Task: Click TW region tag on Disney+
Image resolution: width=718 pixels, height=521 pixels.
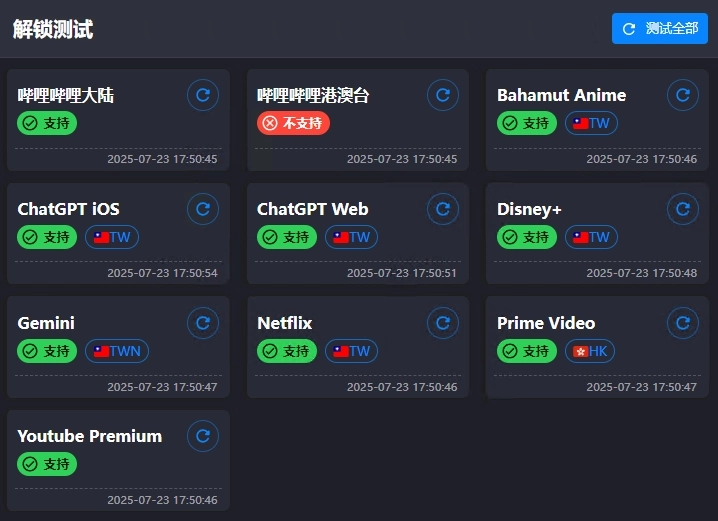Action: [591, 237]
